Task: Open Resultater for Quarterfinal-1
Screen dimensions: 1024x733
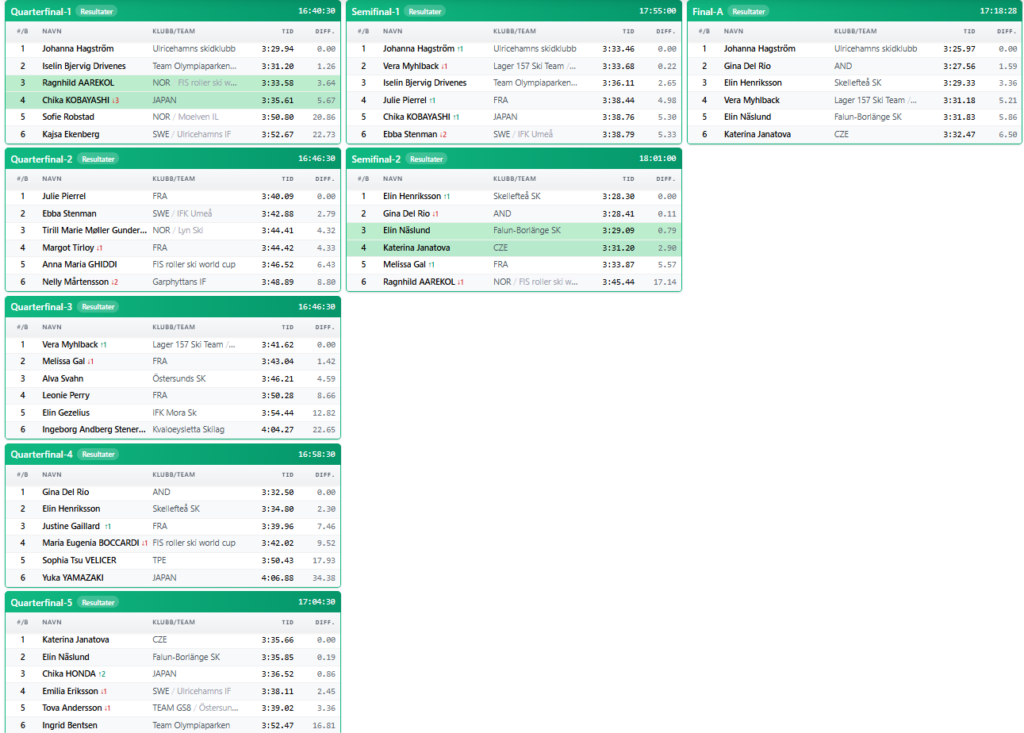Action: (x=97, y=11)
